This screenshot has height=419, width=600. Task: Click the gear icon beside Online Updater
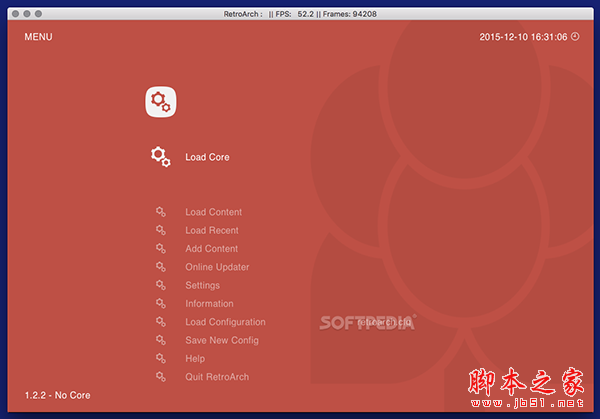tap(161, 267)
